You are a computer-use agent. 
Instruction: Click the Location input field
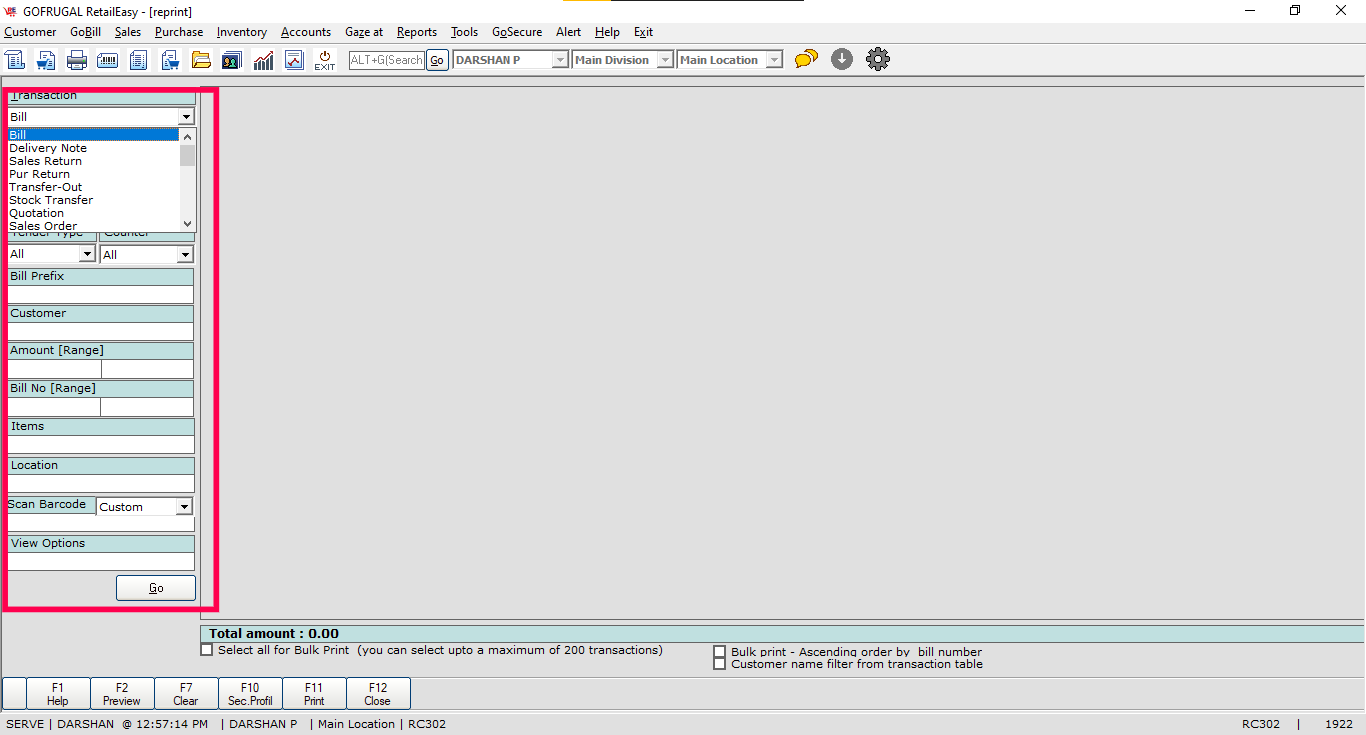pos(101,484)
